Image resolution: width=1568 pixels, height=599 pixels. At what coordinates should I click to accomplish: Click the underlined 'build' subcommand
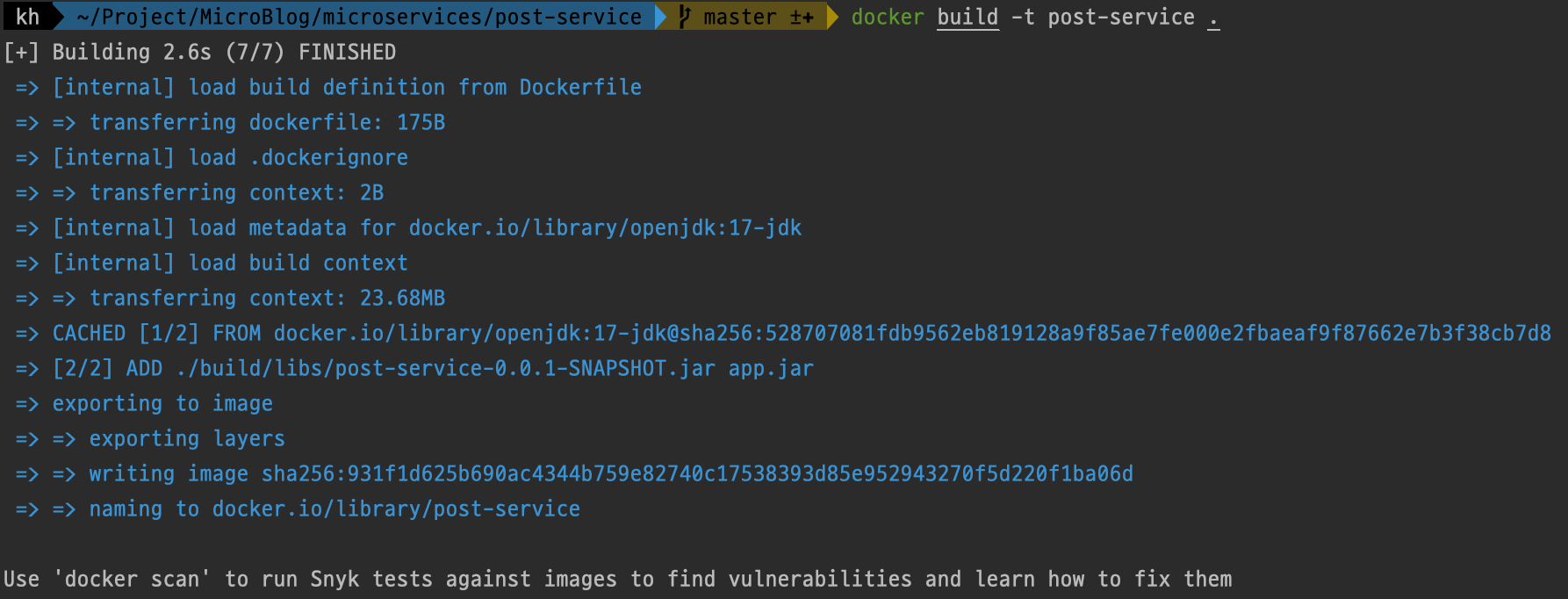click(967, 17)
